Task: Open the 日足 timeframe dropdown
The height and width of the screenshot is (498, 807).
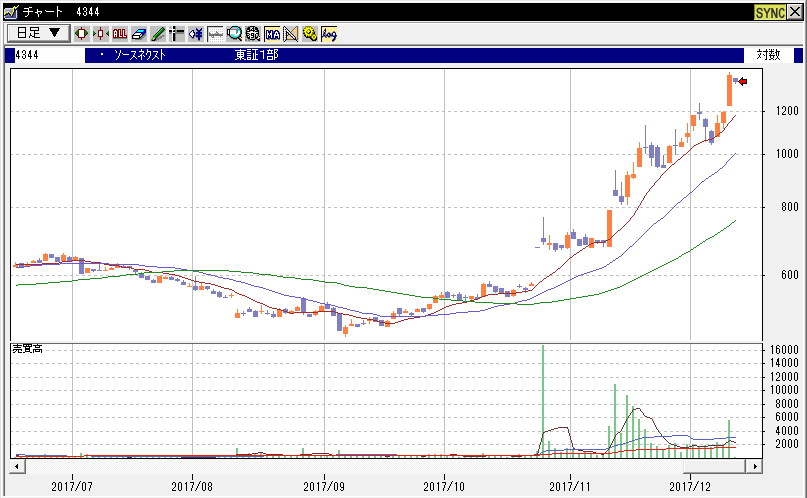Action: coord(37,33)
